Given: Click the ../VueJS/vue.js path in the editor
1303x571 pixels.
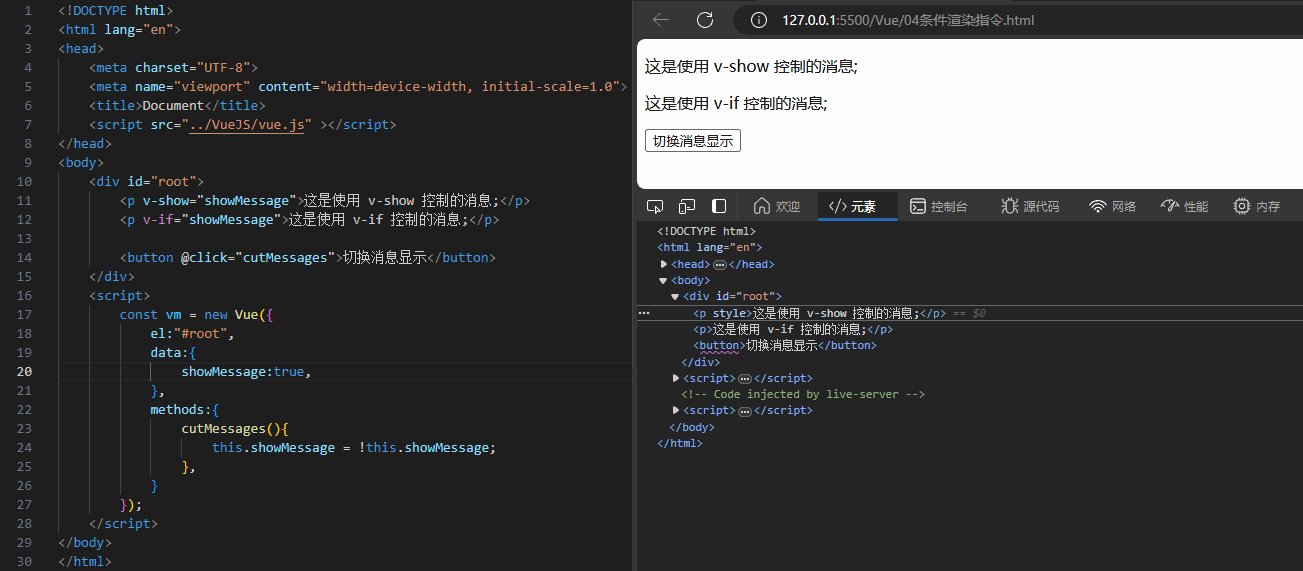Looking at the screenshot, I should tap(246, 124).
